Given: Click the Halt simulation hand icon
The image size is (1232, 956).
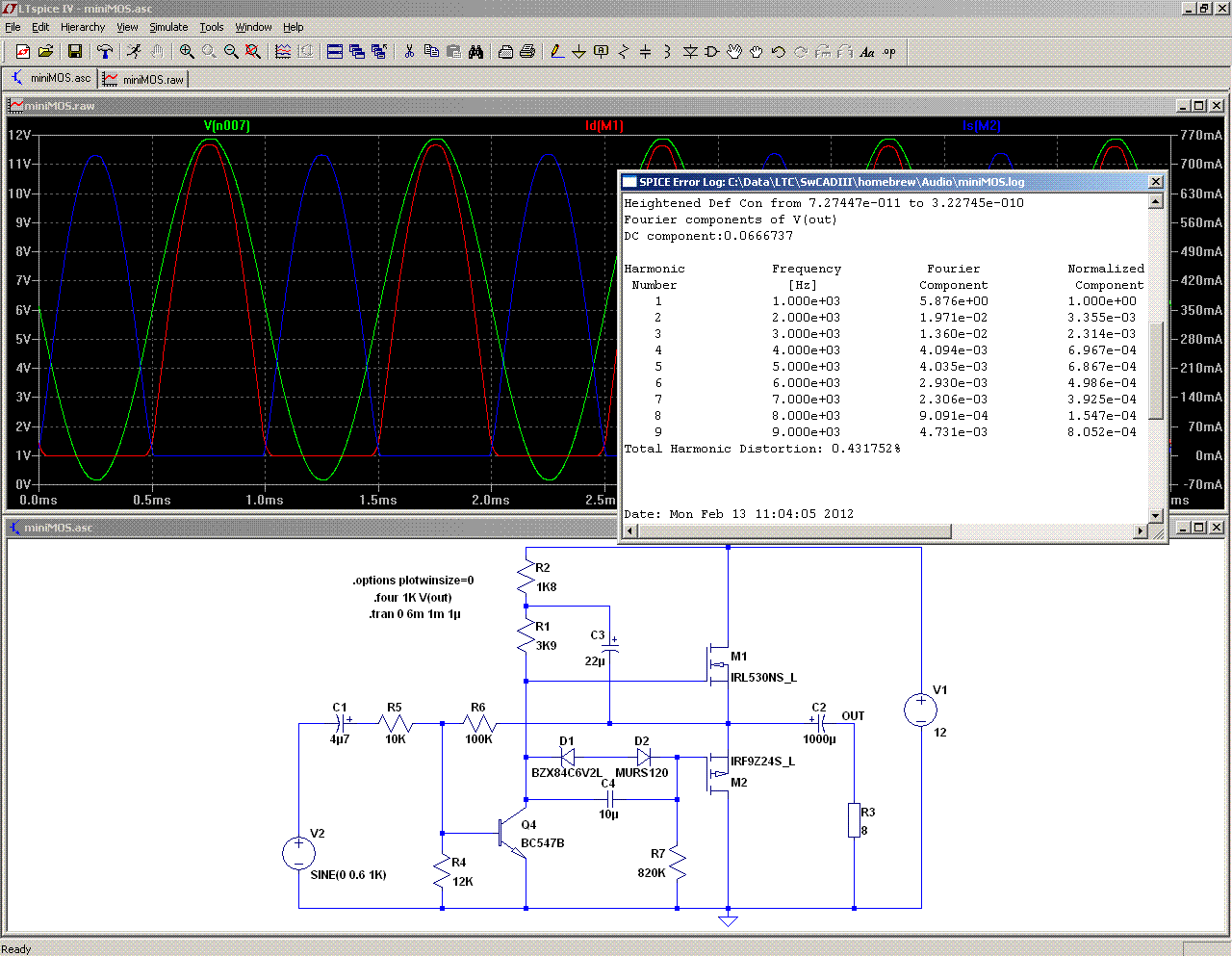Looking at the screenshot, I should point(156,52).
